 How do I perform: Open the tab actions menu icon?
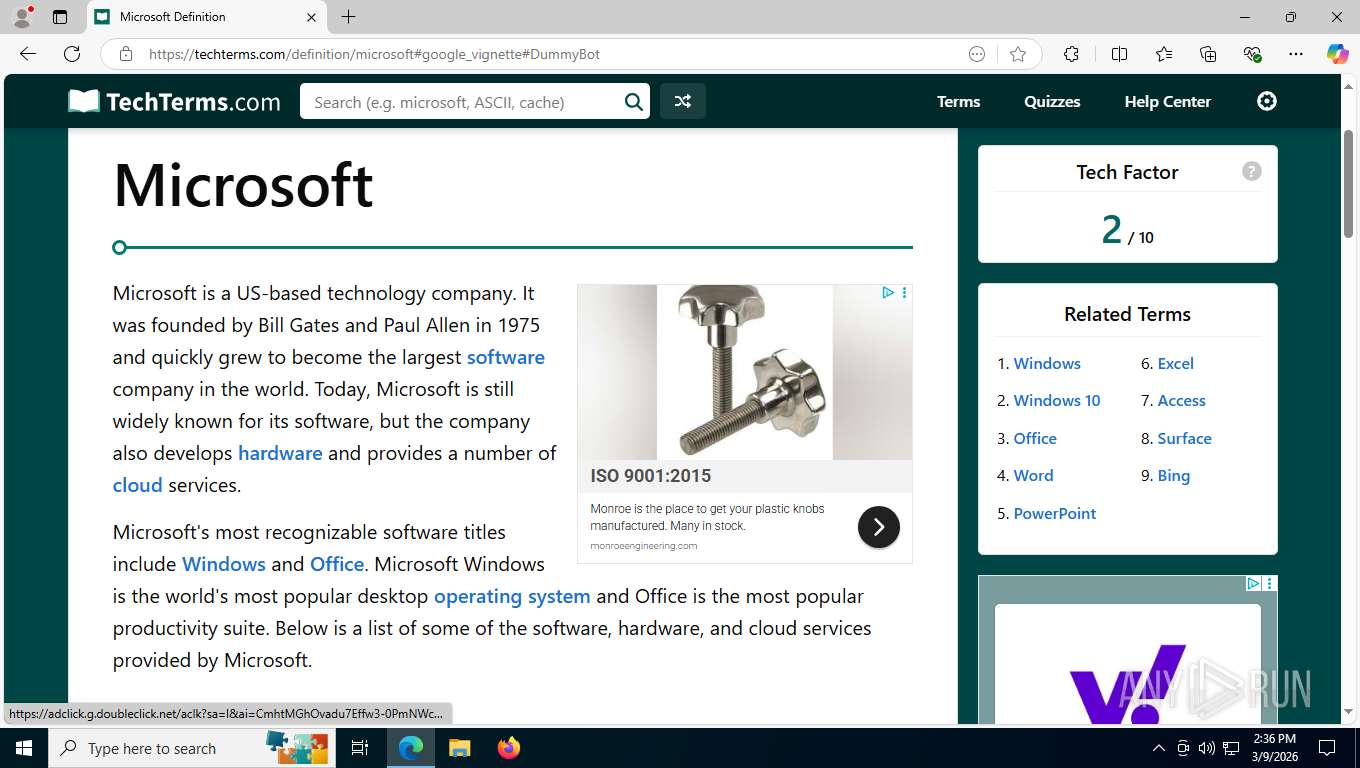(60, 17)
